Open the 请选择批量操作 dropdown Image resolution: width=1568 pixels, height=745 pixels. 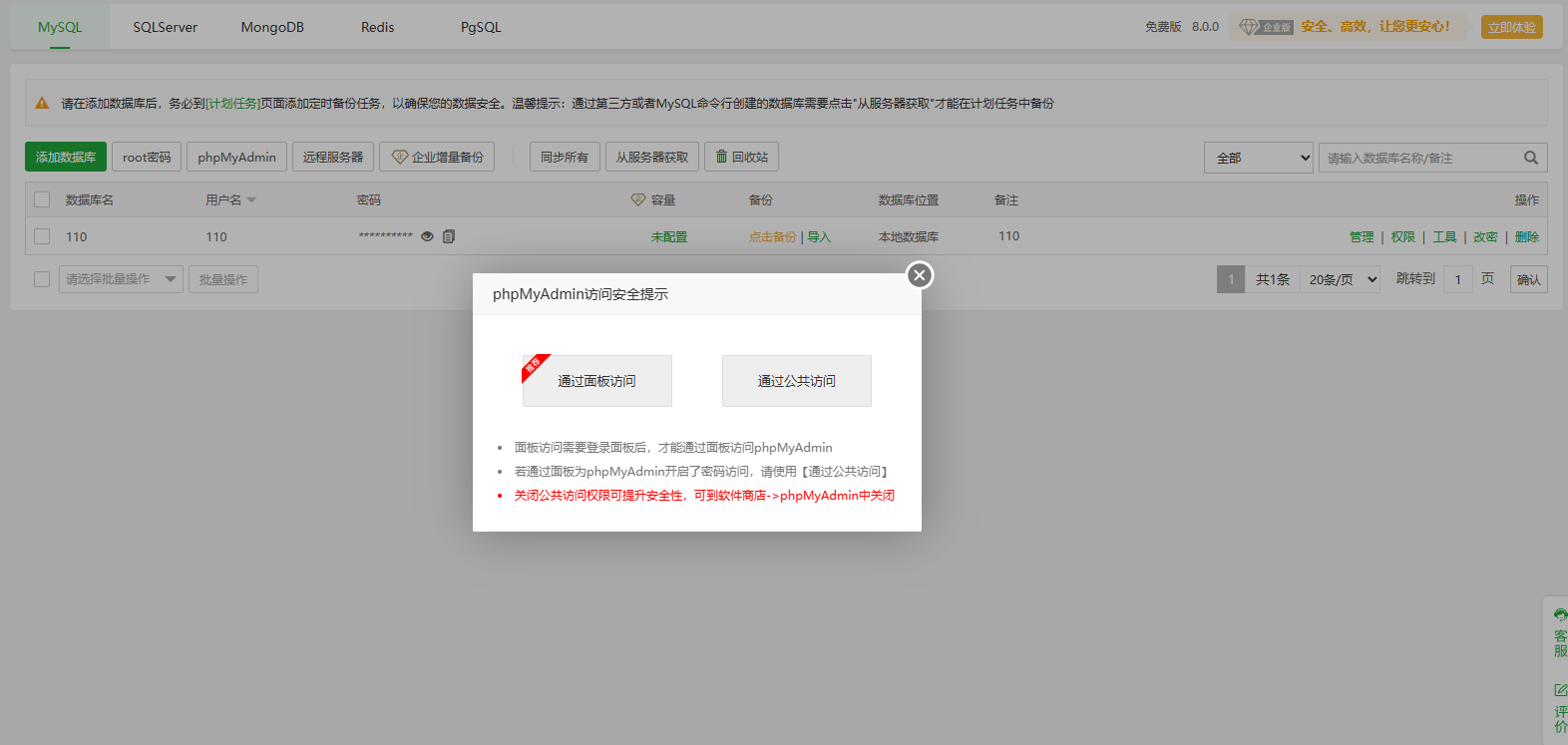(x=121, y=279)
